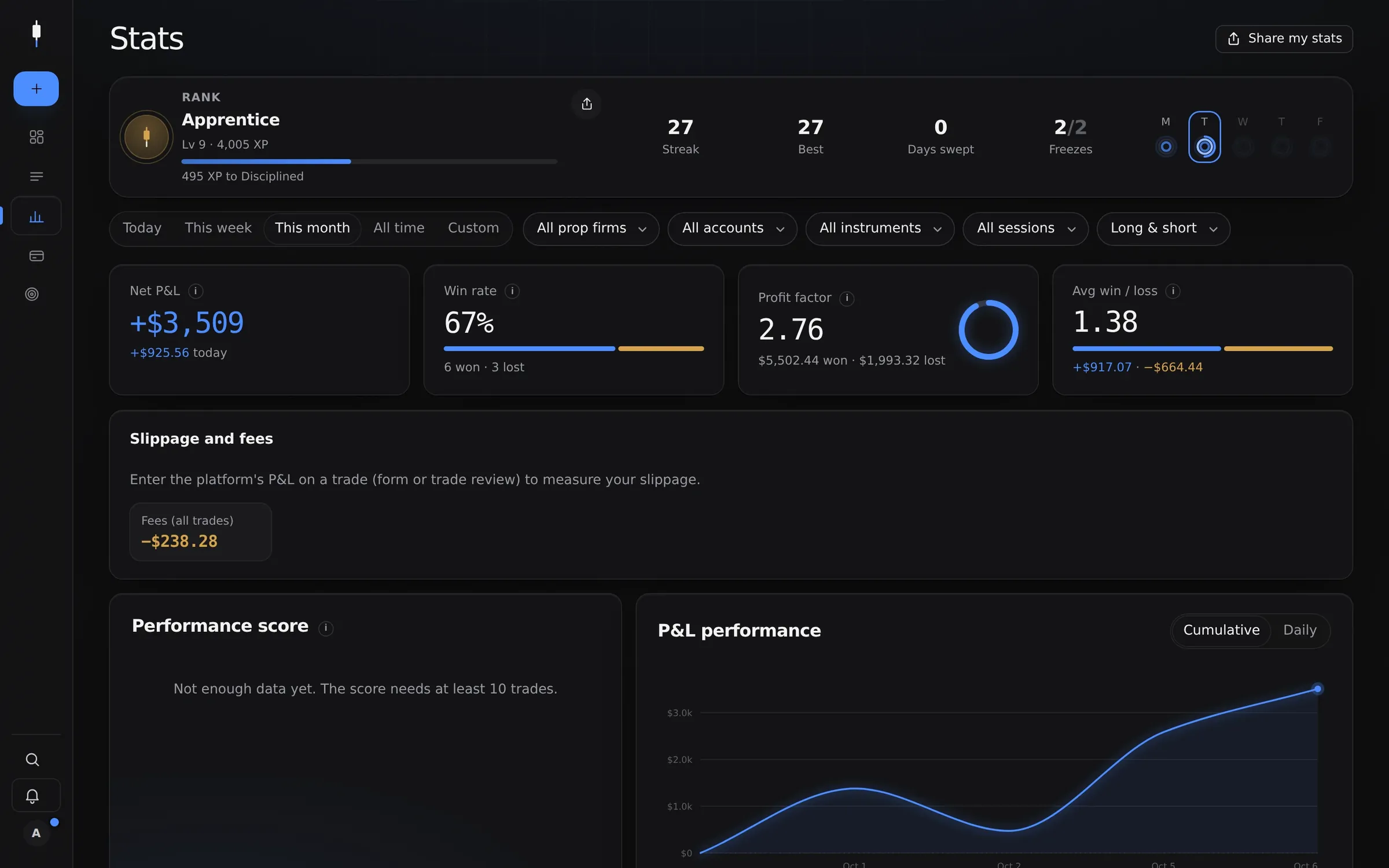This screenshot has width=1389, height=868.
Task: Click the 2/2 Freezes stat
Action: [1071, 137]
